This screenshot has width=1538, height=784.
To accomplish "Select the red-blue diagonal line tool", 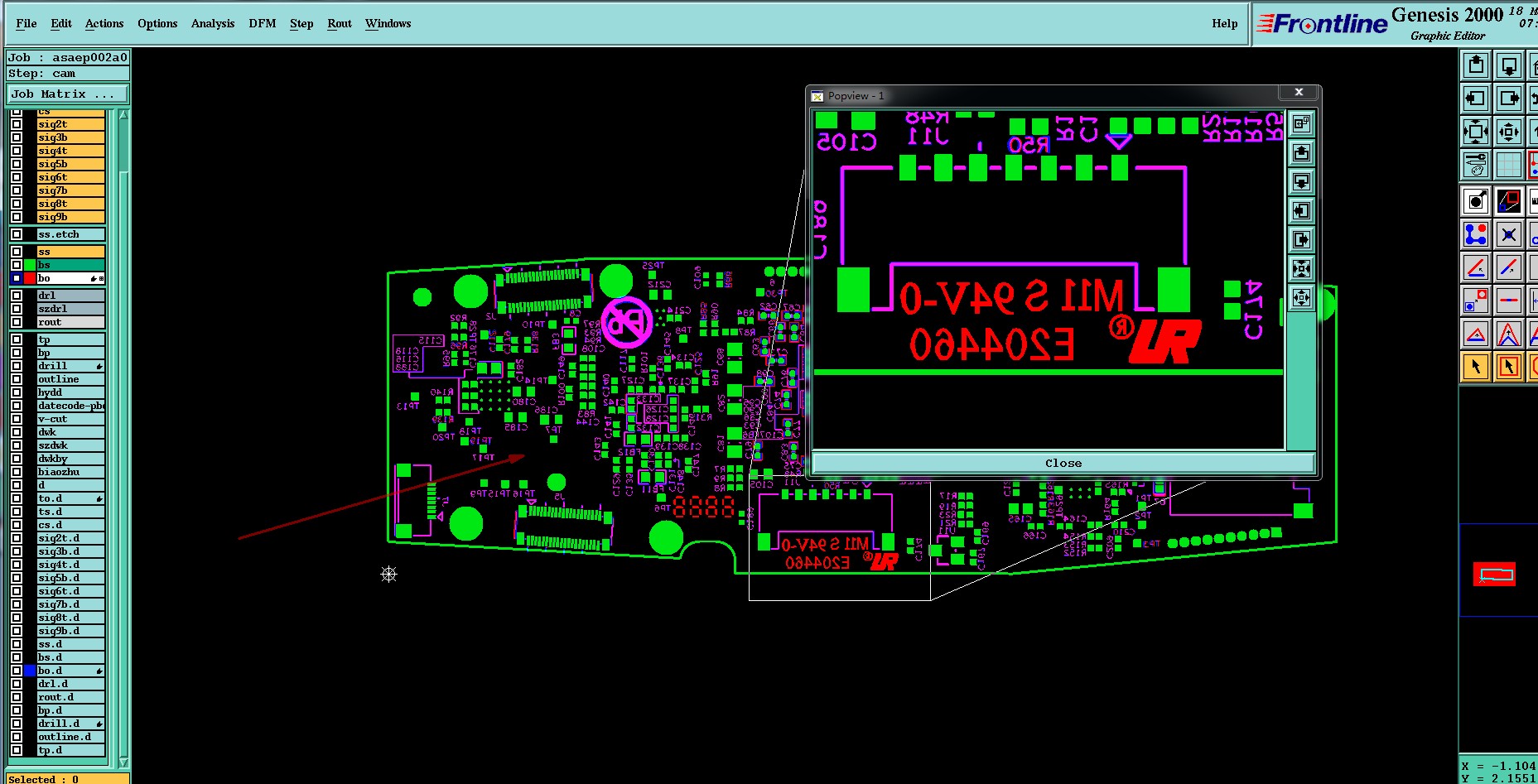I will coord(1509,267).
